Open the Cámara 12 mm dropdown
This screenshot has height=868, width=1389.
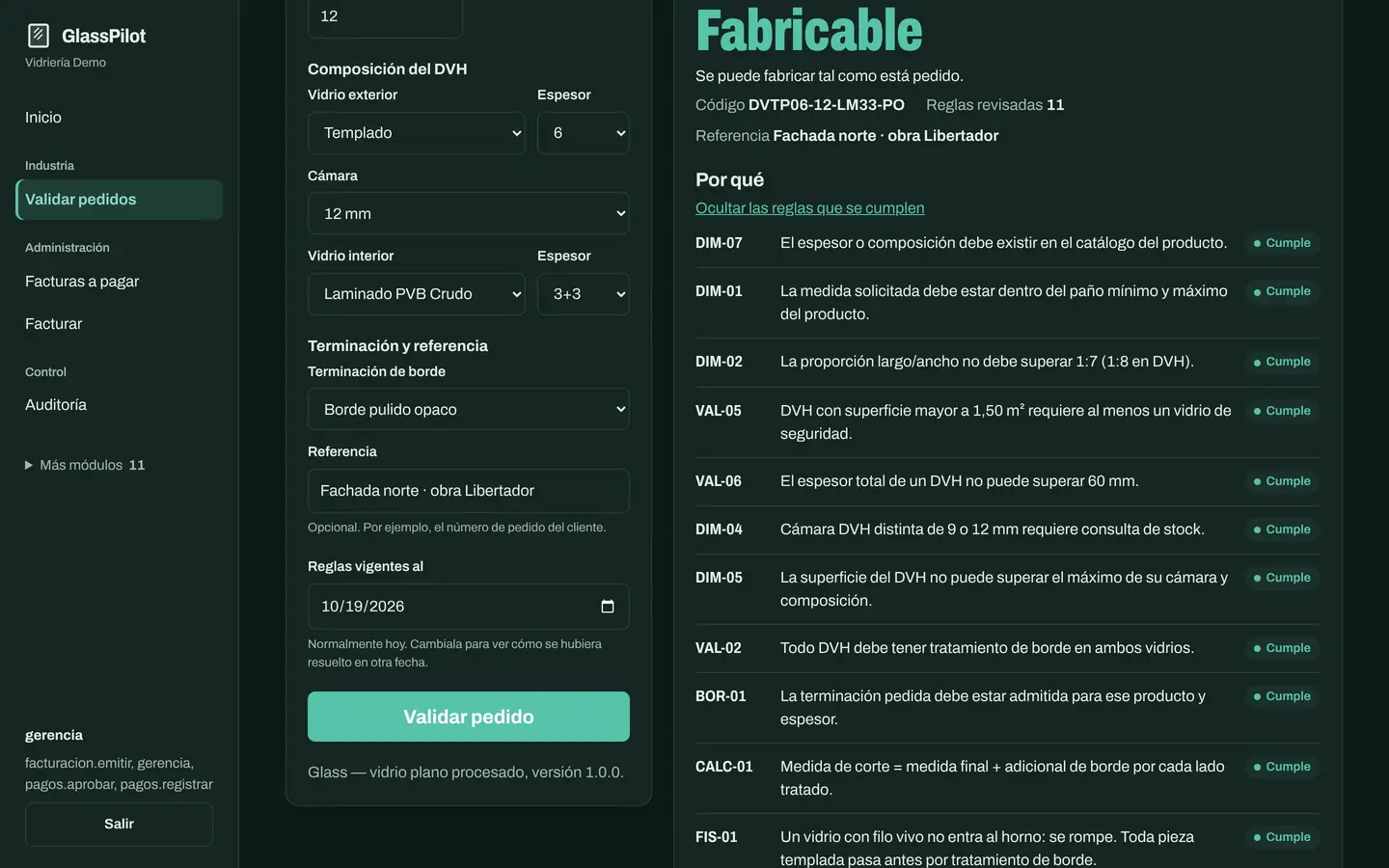coord(469,213)
